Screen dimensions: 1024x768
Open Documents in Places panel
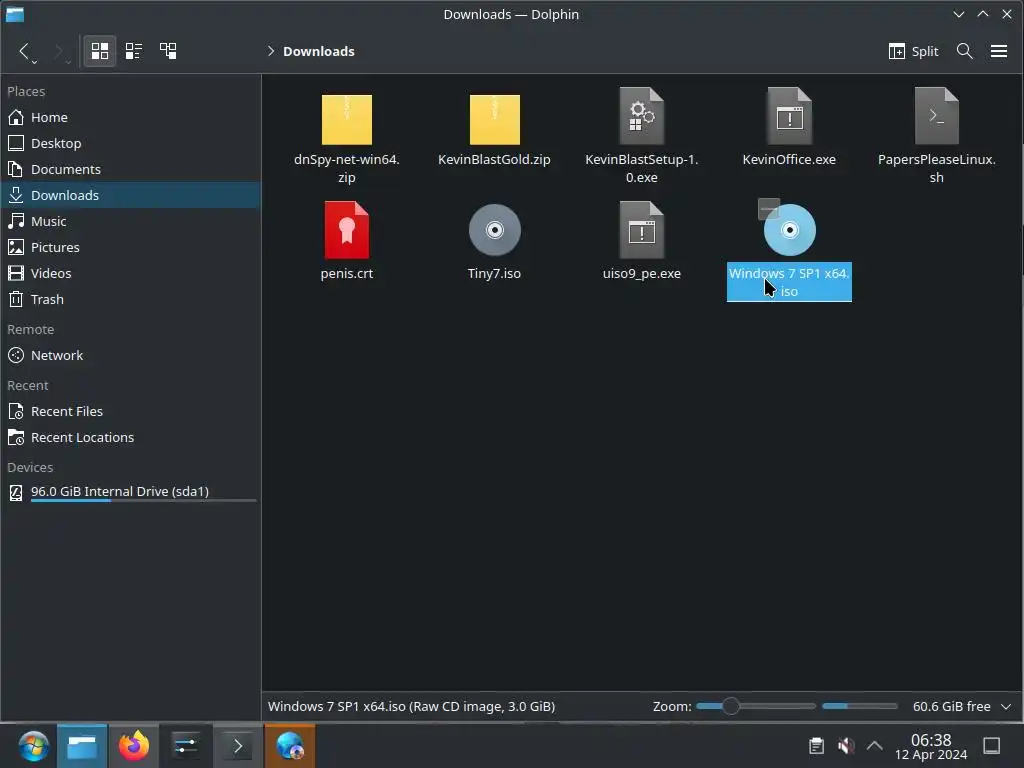(131, 169)
